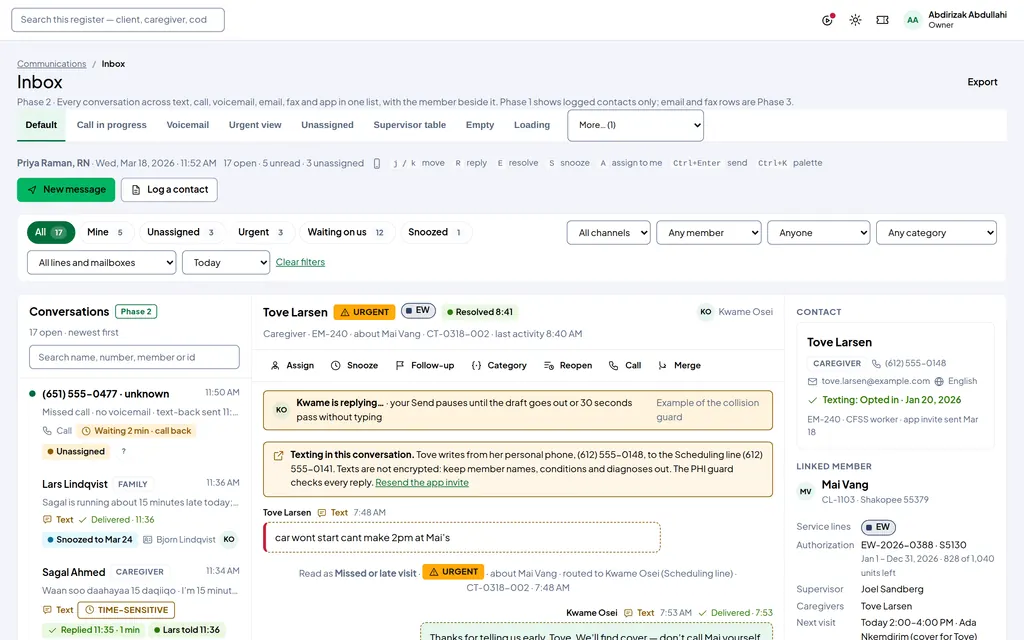Click the KO avatar next to Kwame Osei header
Viewport: 1024px width, 640px height.
pyautogui.click(x=706, y=312)
